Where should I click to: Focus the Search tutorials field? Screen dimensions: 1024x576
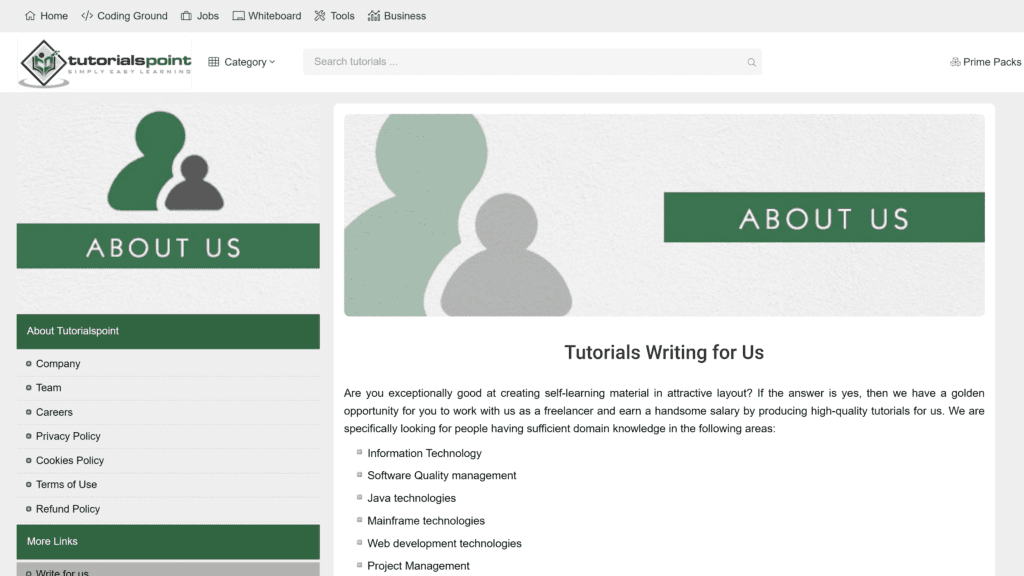pos(532,62)
